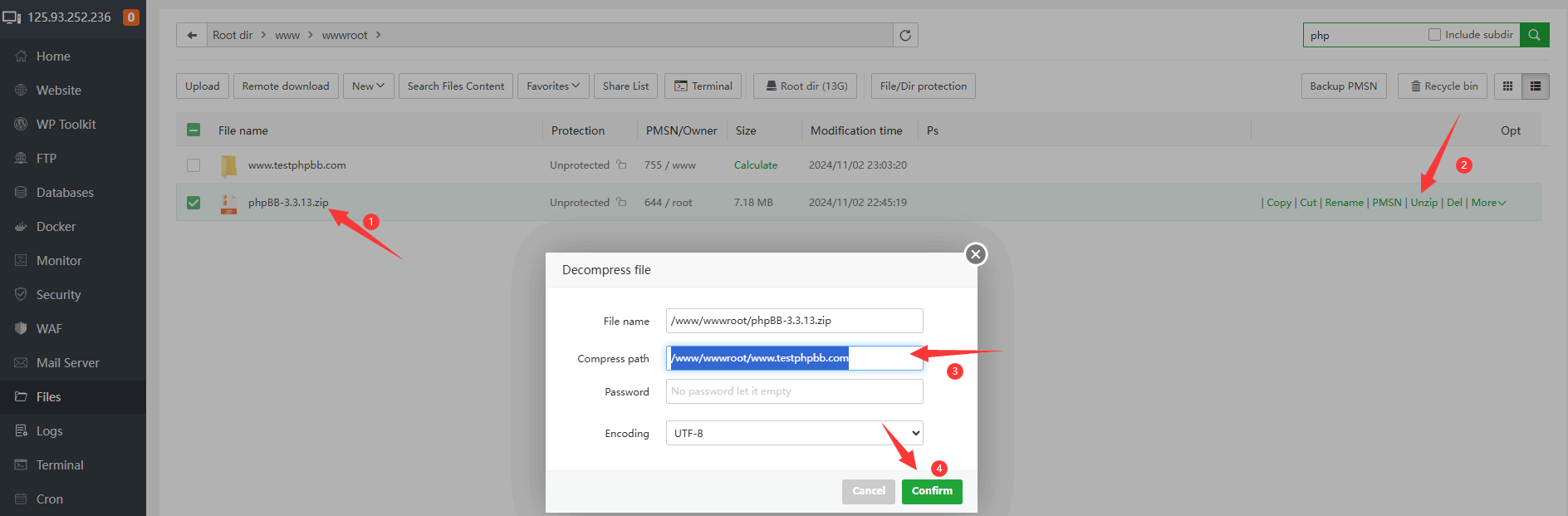Expand the New dropdown menu
The width and height of the screenshot is (1568, 516).
(x=368, y=86)
